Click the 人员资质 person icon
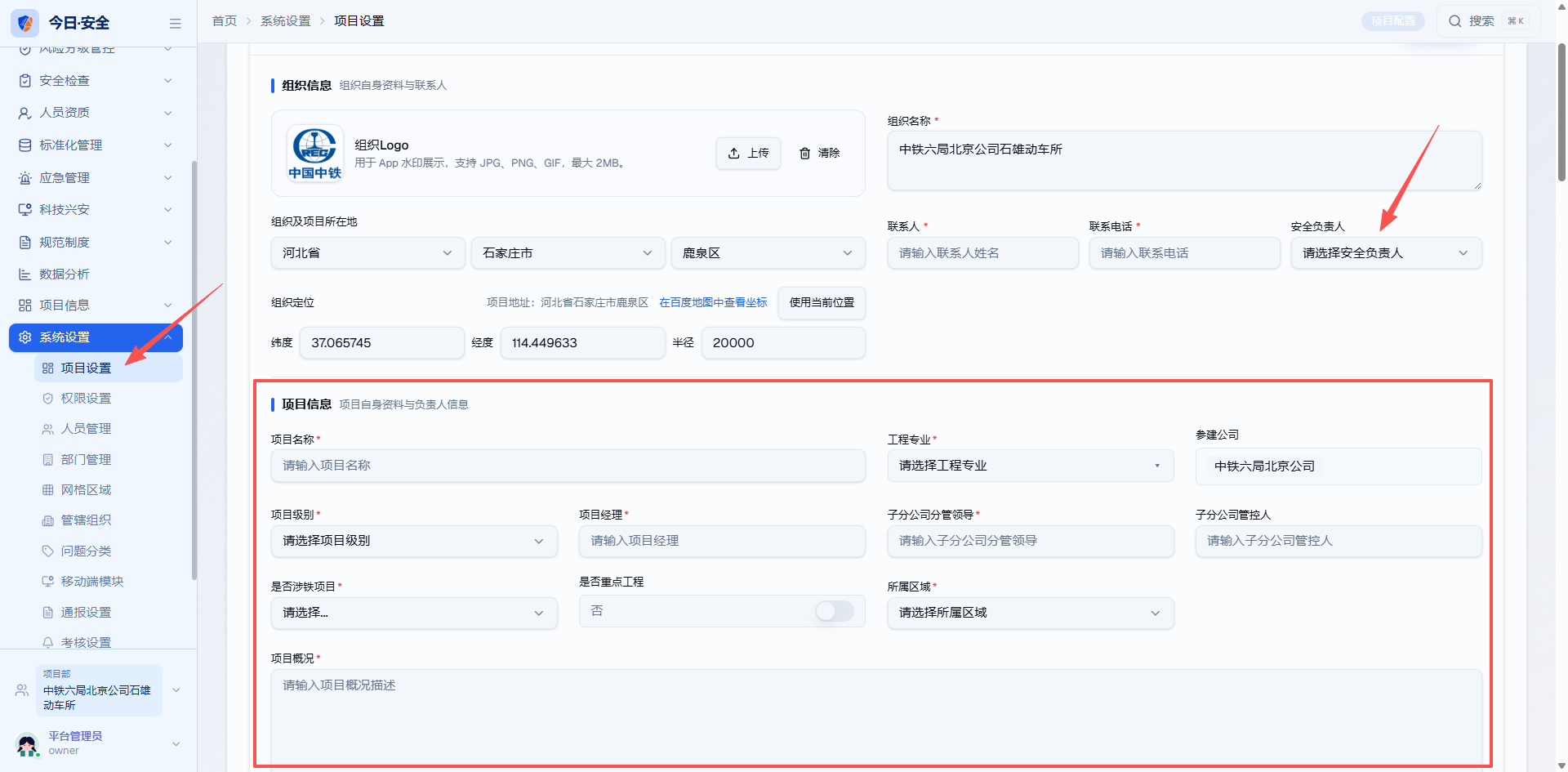 point(25,113)
